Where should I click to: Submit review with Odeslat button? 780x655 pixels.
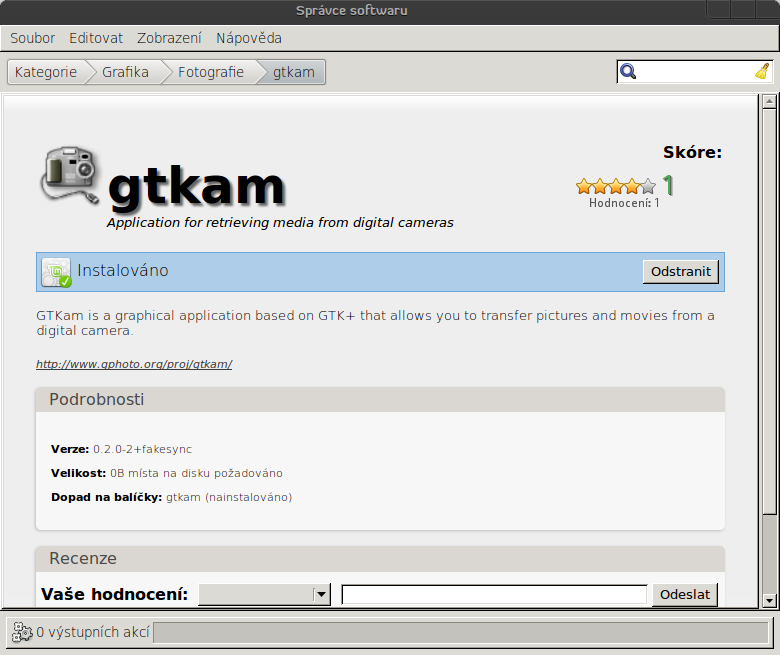click(684, 594)
